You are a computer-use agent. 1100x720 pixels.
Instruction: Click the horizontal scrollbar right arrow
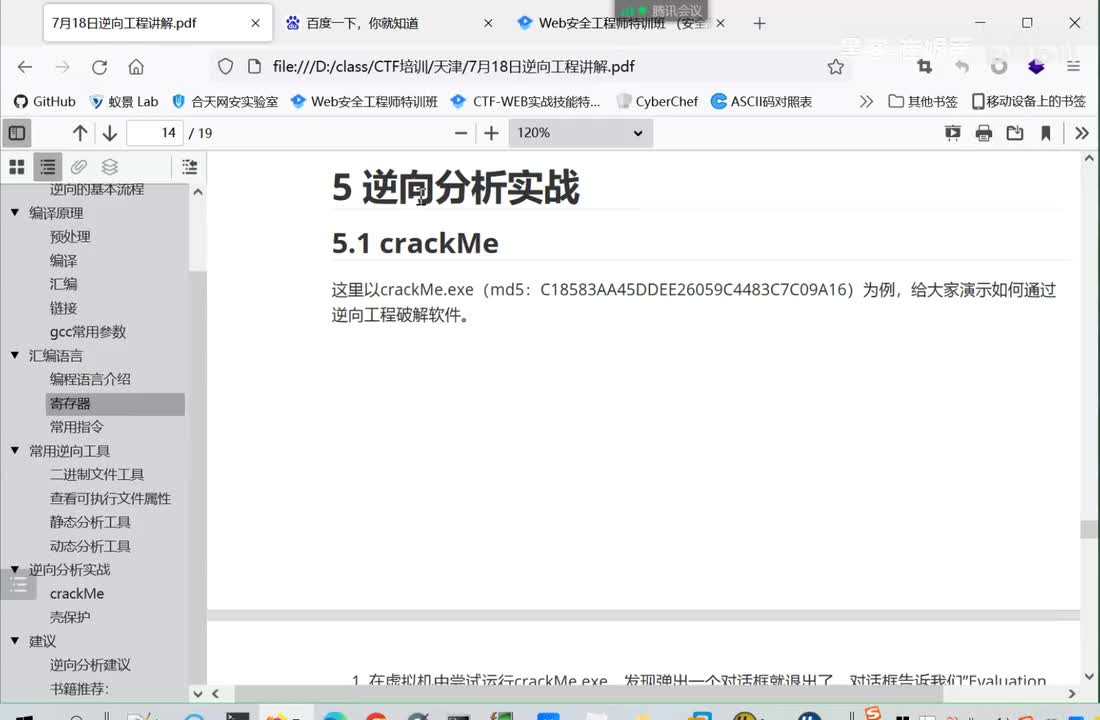tap(1071, 693)
